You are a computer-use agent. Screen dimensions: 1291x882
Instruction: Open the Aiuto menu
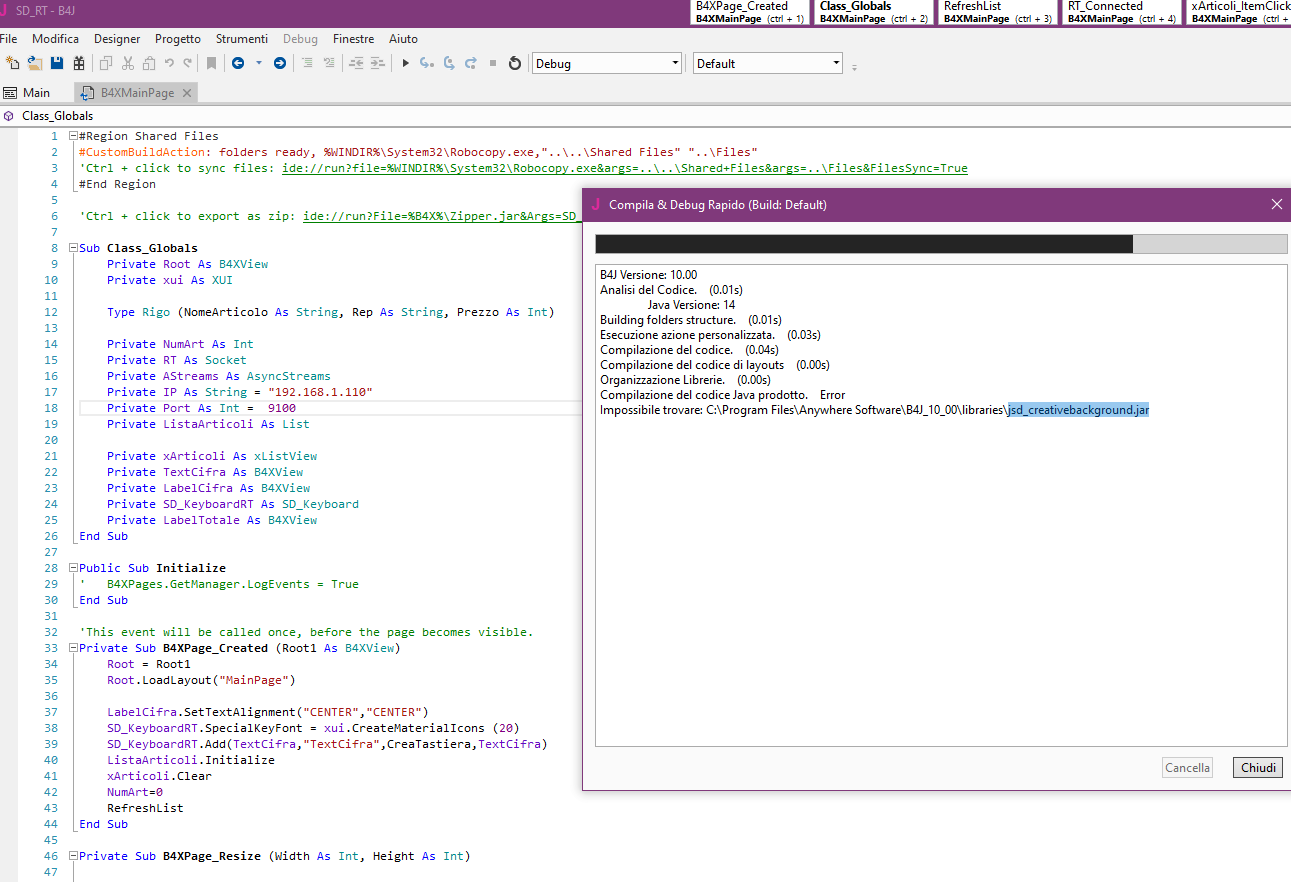point(403,39)
